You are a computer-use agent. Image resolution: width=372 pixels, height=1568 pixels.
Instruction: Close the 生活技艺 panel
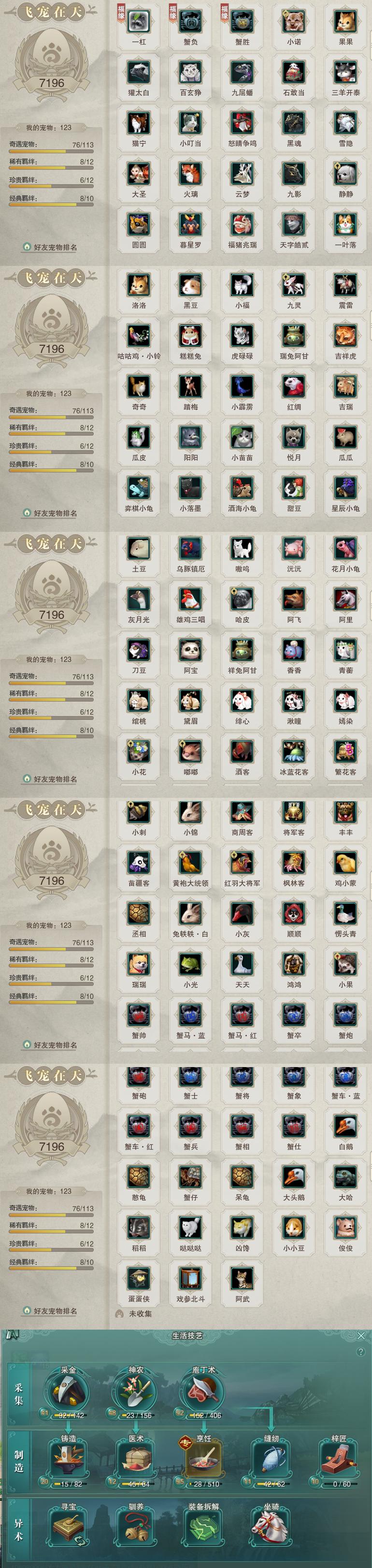tap(361, 1335)
